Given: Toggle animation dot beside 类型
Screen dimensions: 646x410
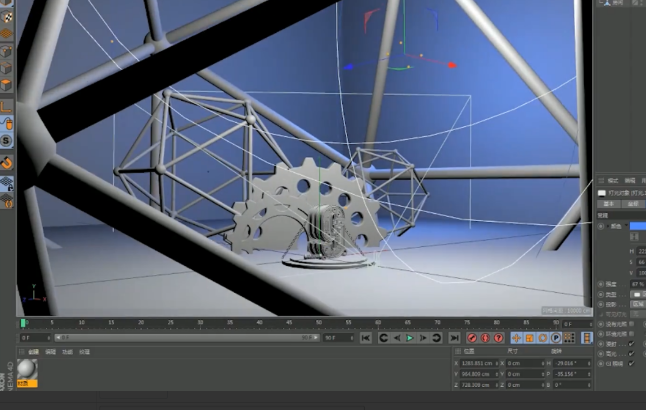Looking at the screenshot, I should click(x=601, y=295).
